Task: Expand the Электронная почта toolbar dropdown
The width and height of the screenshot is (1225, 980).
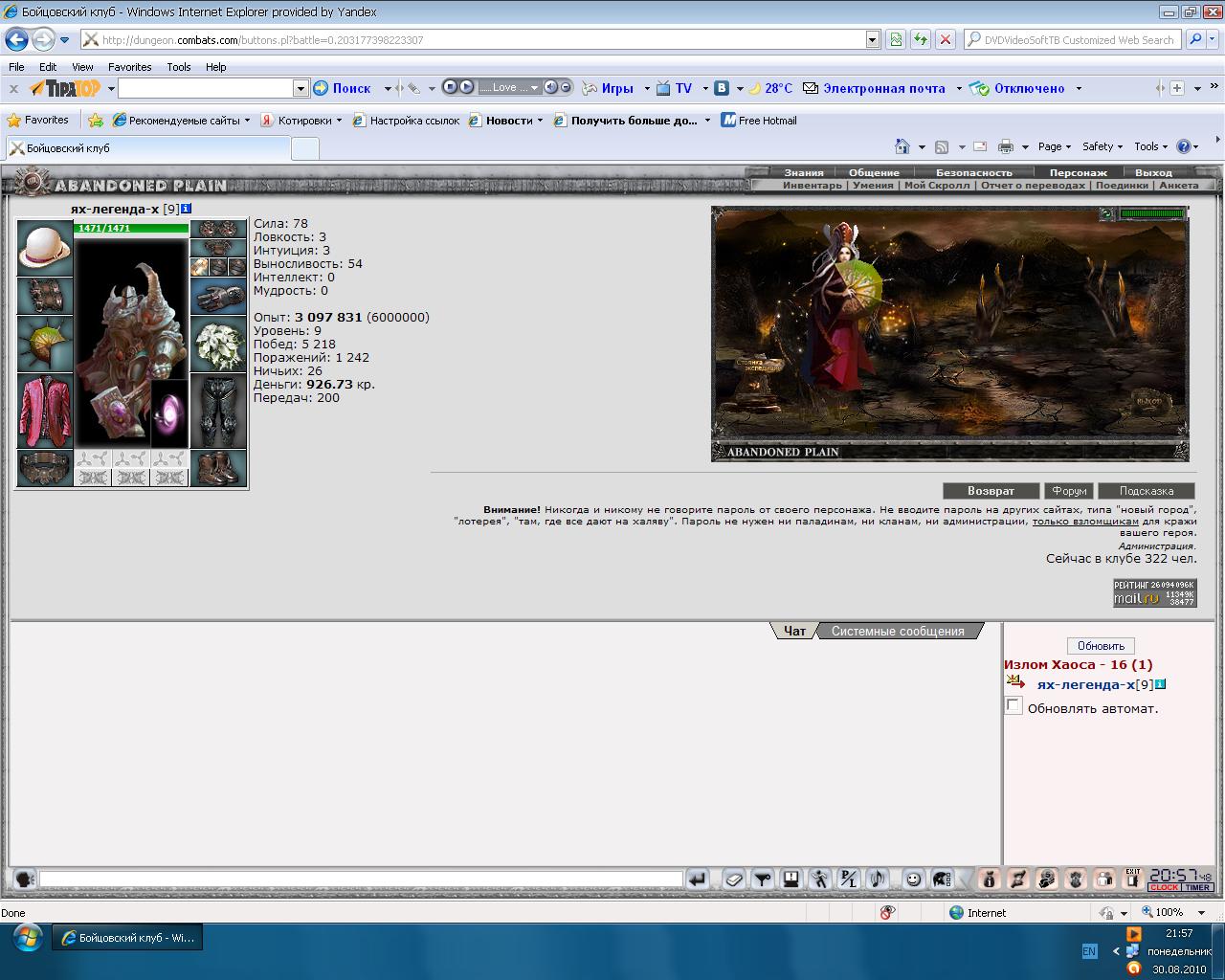Action: (x=958, y=88)
